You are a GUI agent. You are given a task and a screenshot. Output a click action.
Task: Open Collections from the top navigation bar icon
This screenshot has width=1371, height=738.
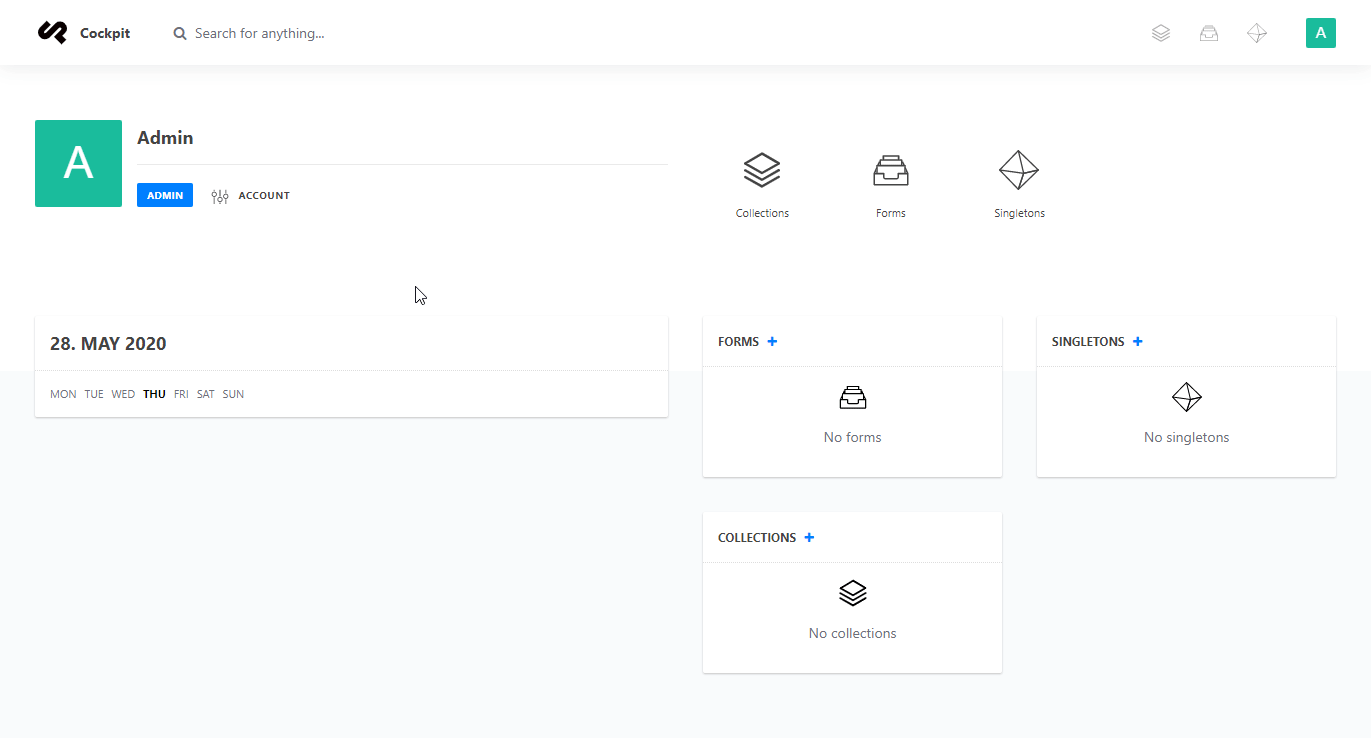coord(1160,33)
